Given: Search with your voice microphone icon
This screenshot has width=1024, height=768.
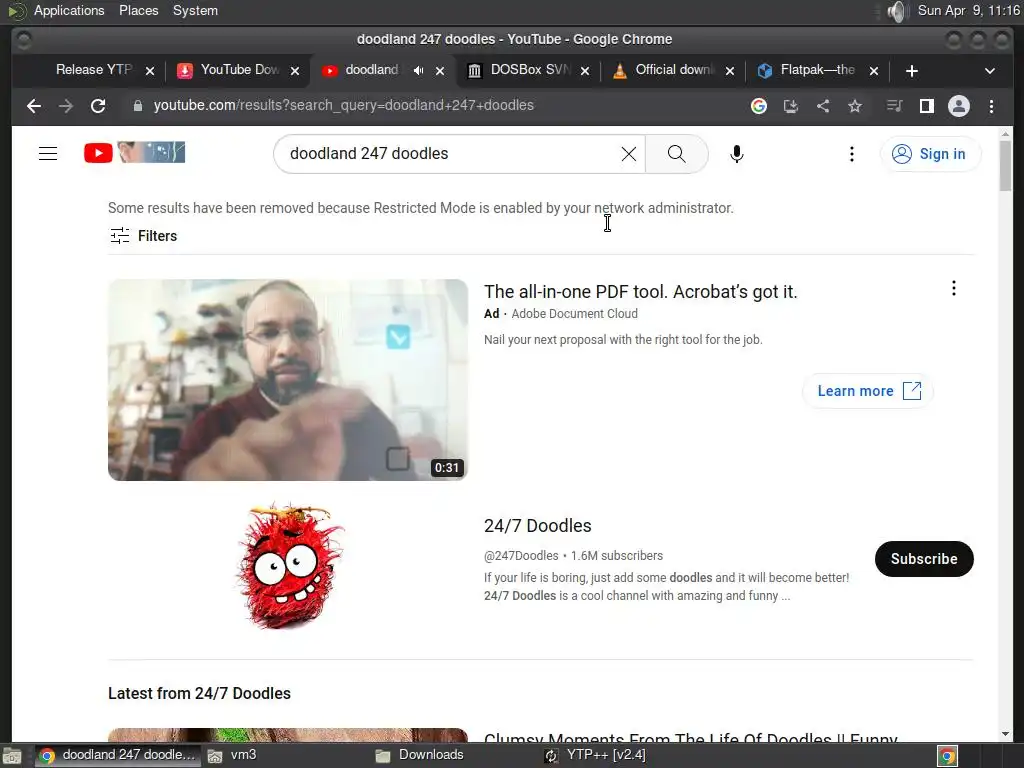Looking at the screenshot, I should click(737, 154).
